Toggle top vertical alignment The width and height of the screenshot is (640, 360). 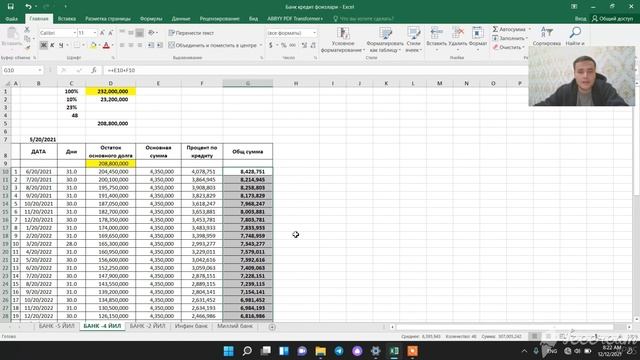pos(122,33)
